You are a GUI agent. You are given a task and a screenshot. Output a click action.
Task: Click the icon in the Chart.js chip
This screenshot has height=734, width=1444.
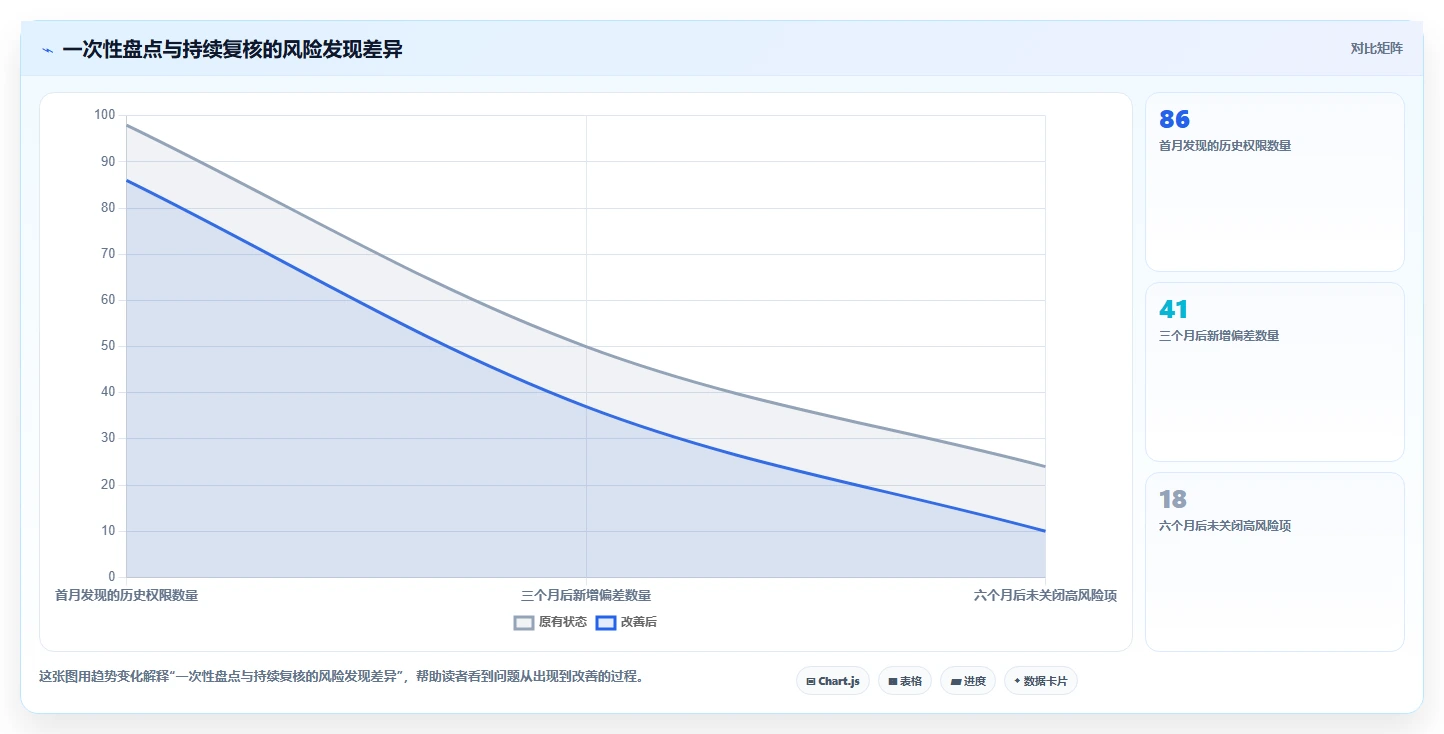(811, 681)
